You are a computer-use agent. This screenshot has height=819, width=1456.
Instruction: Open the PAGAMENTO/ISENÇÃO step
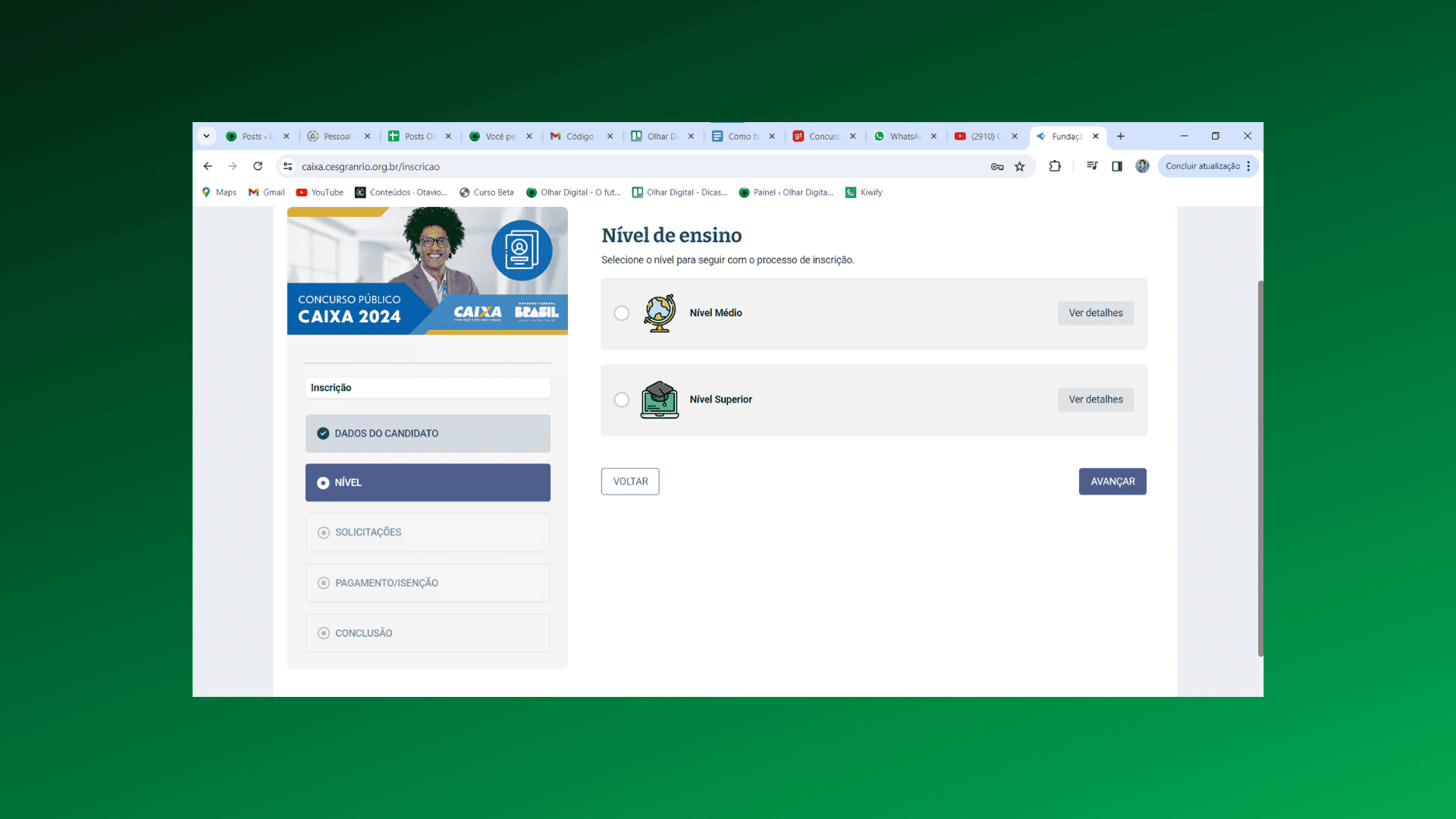coord(428,583)
